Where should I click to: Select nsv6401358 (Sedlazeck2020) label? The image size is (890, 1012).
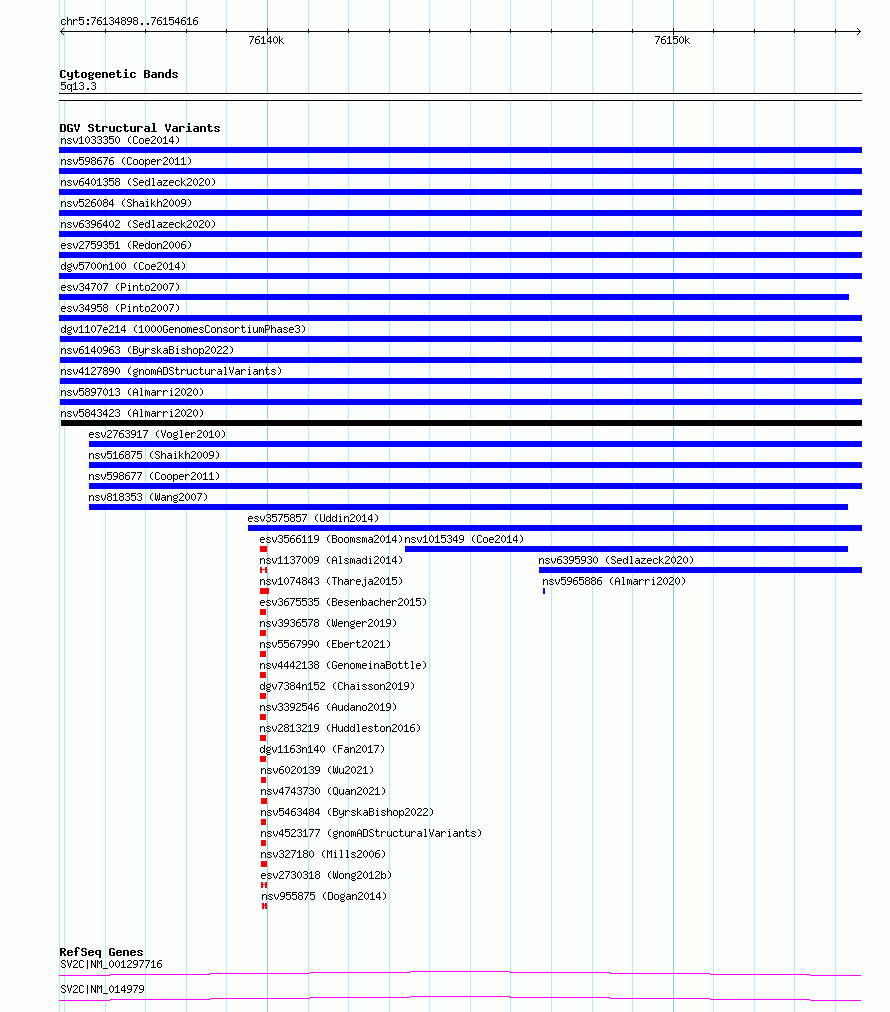pyautogui.click(x=138, y=182)
